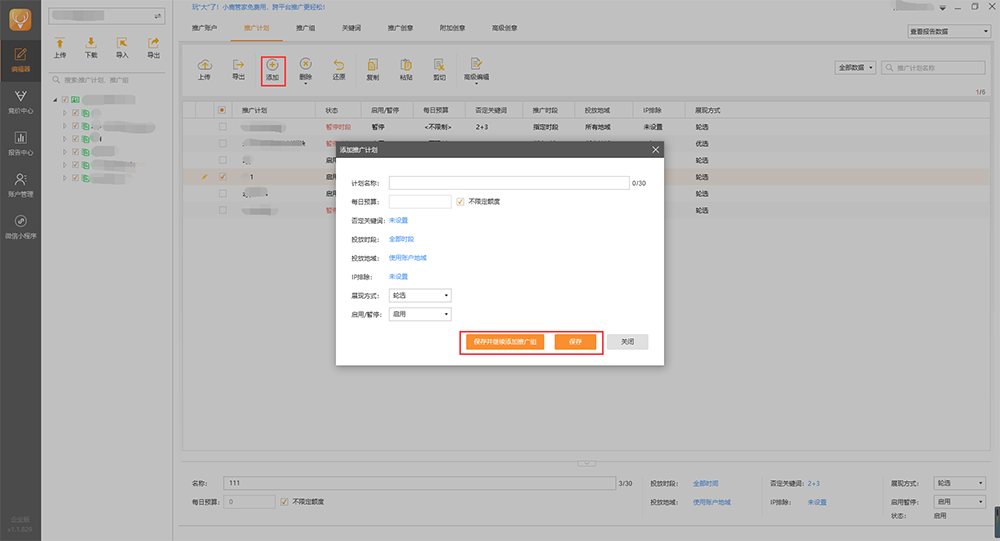Click 使用账户地域 link in the dialog
1000x541 pixels.
408,258
